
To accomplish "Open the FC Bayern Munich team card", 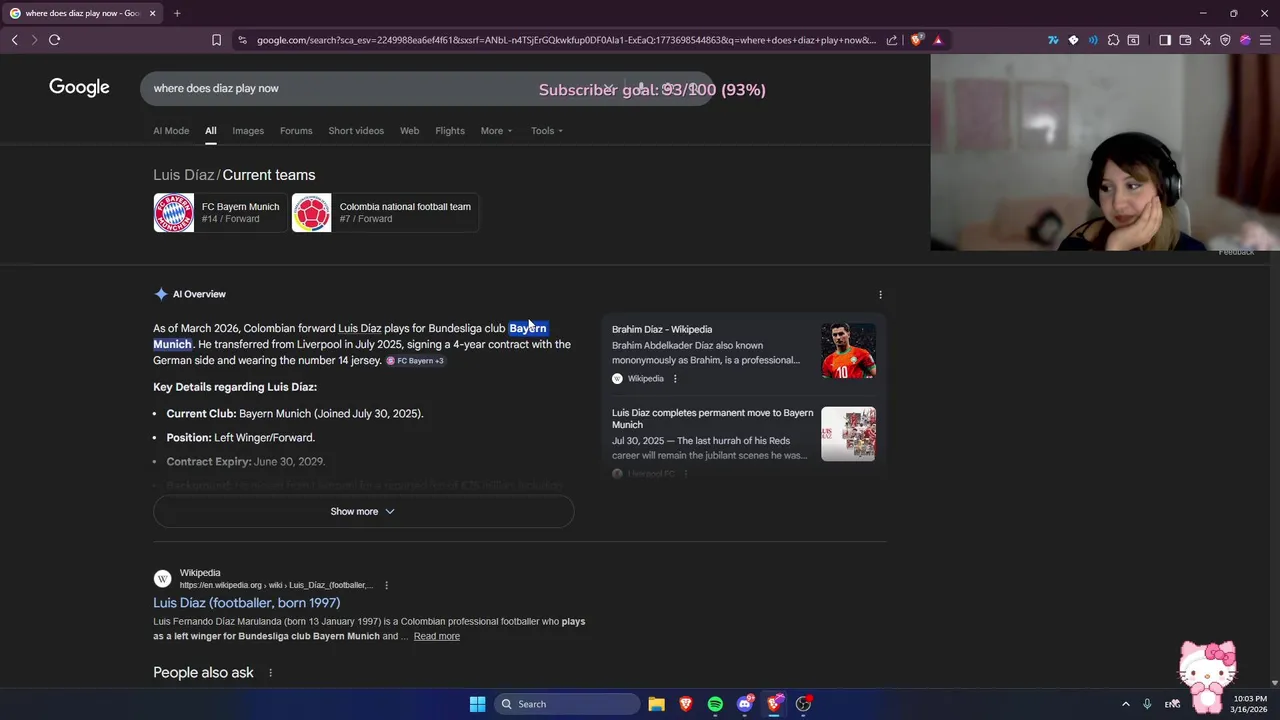I will 220,213.
